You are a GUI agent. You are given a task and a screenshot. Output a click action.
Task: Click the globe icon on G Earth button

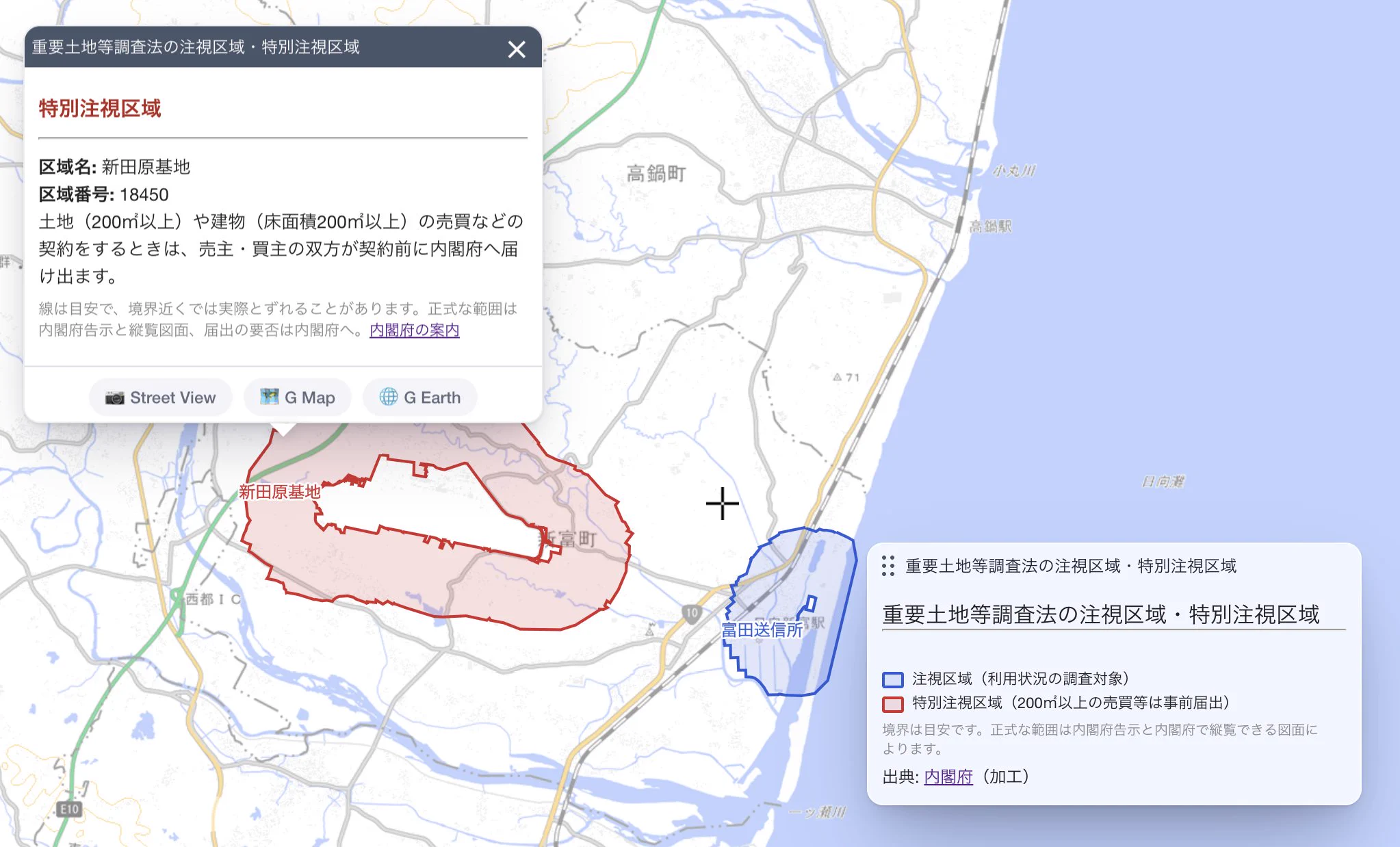point(389,397)
